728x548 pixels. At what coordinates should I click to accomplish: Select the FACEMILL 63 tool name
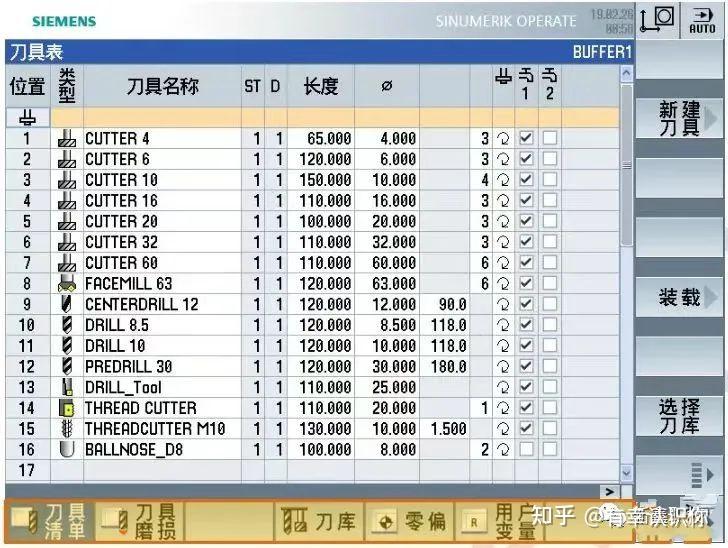pyautogui.click(x=129, y=284)
